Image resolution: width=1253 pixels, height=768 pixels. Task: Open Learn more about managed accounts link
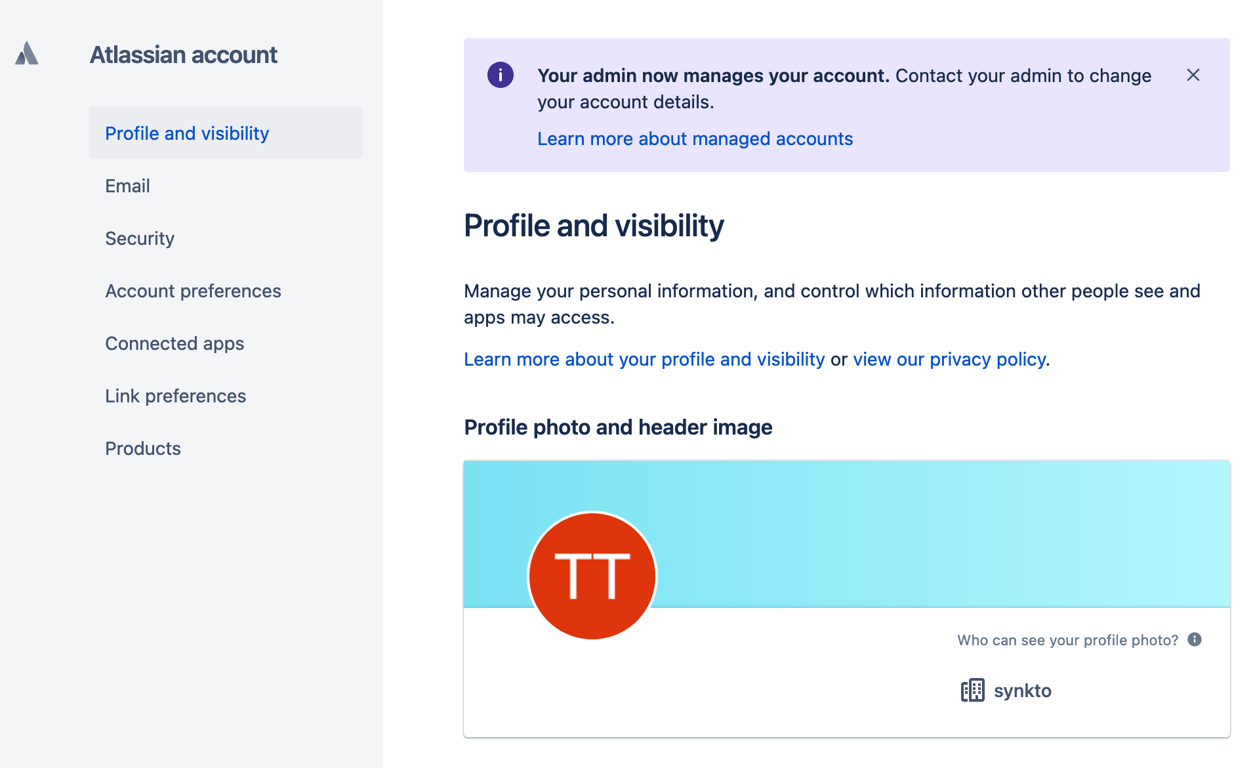coord(695,139)
